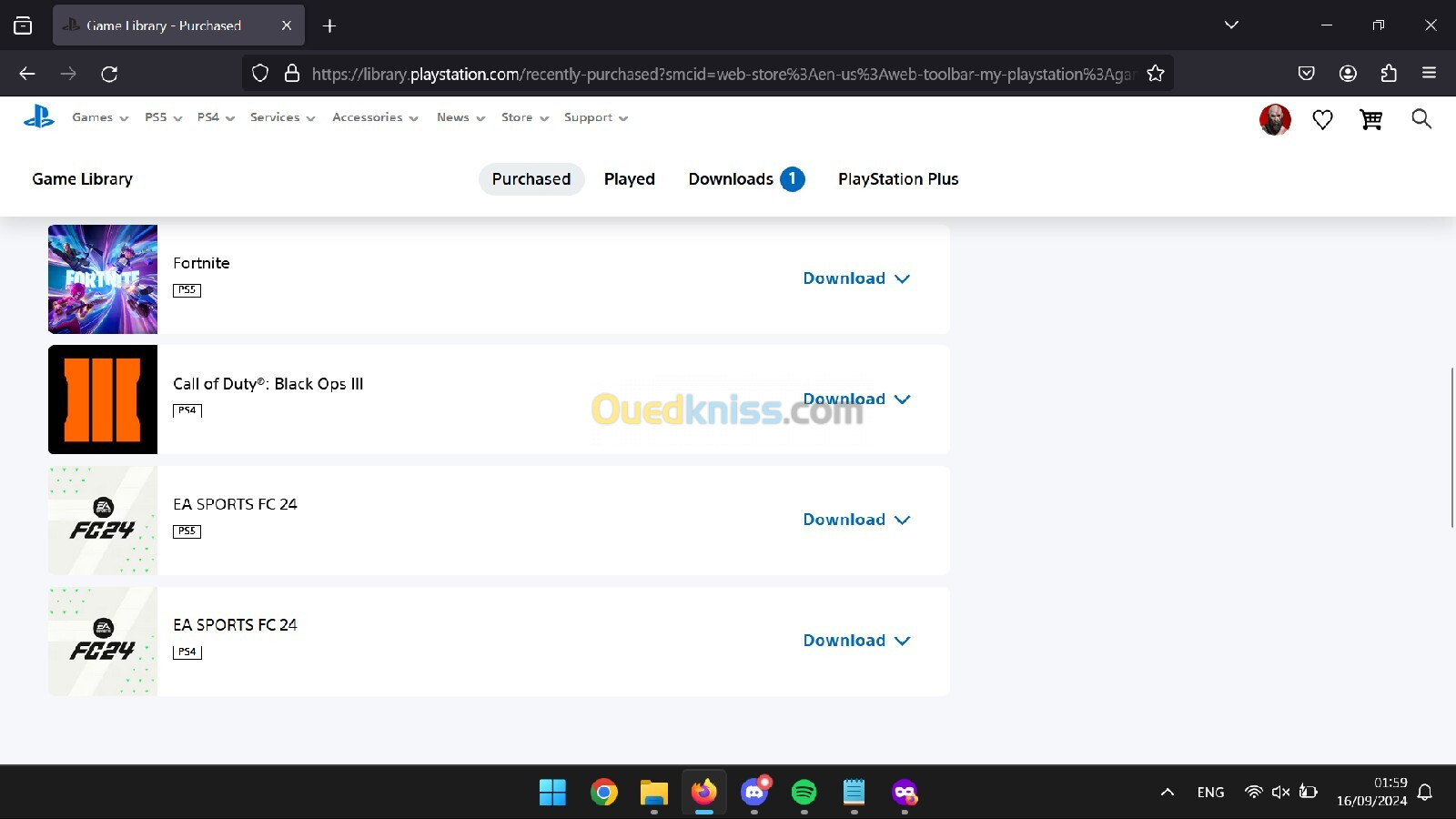Go back with the browser back arrow

tap(27, 74)
